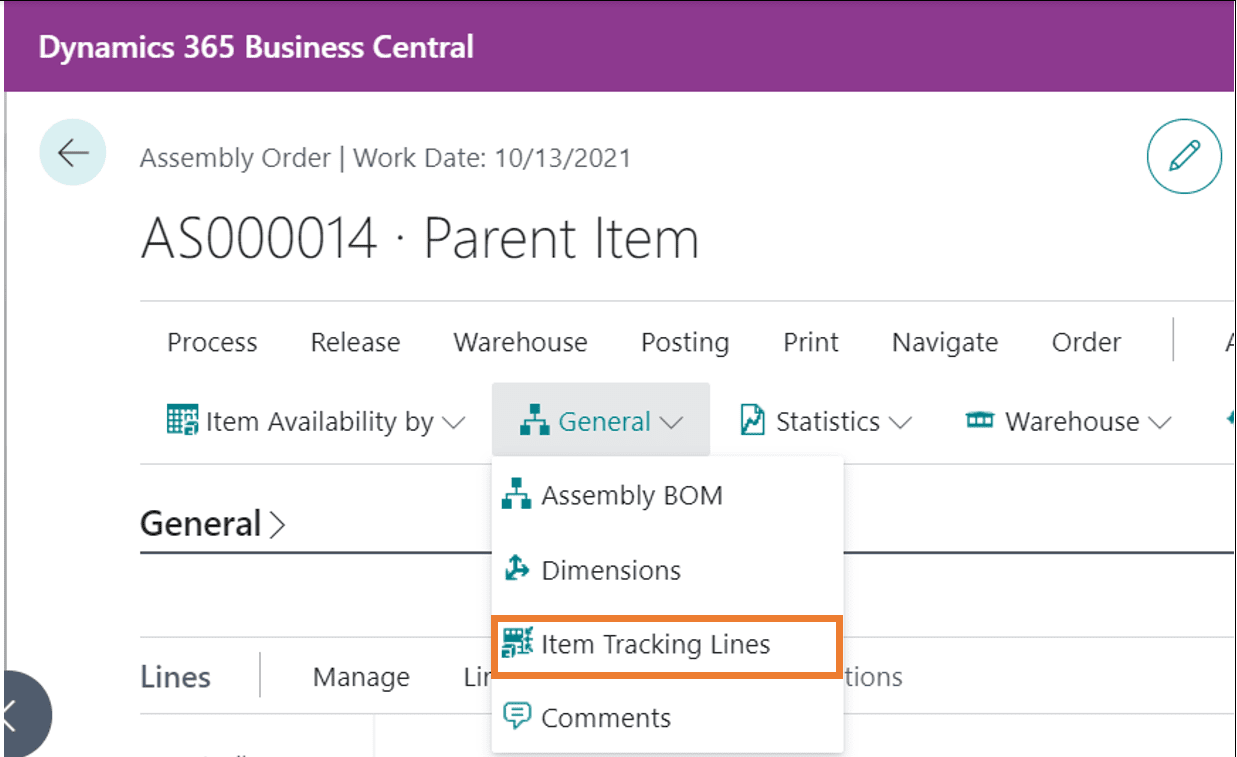Collapse the General dropdown menu
The width and height of the screenshot is (1237, 757).
tap(601, 422)
